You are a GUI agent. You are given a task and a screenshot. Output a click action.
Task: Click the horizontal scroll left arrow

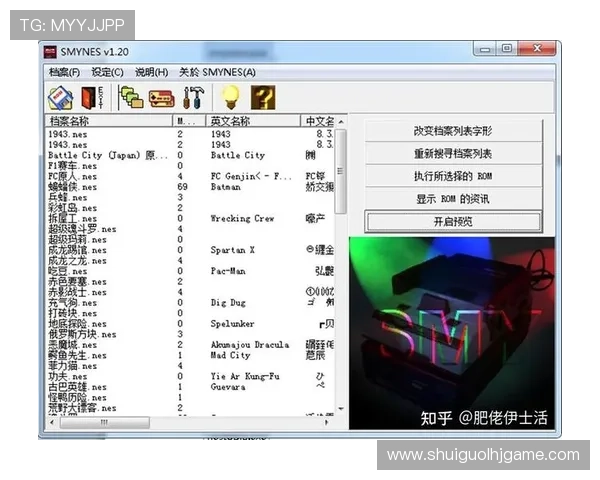tap(52, 422)
